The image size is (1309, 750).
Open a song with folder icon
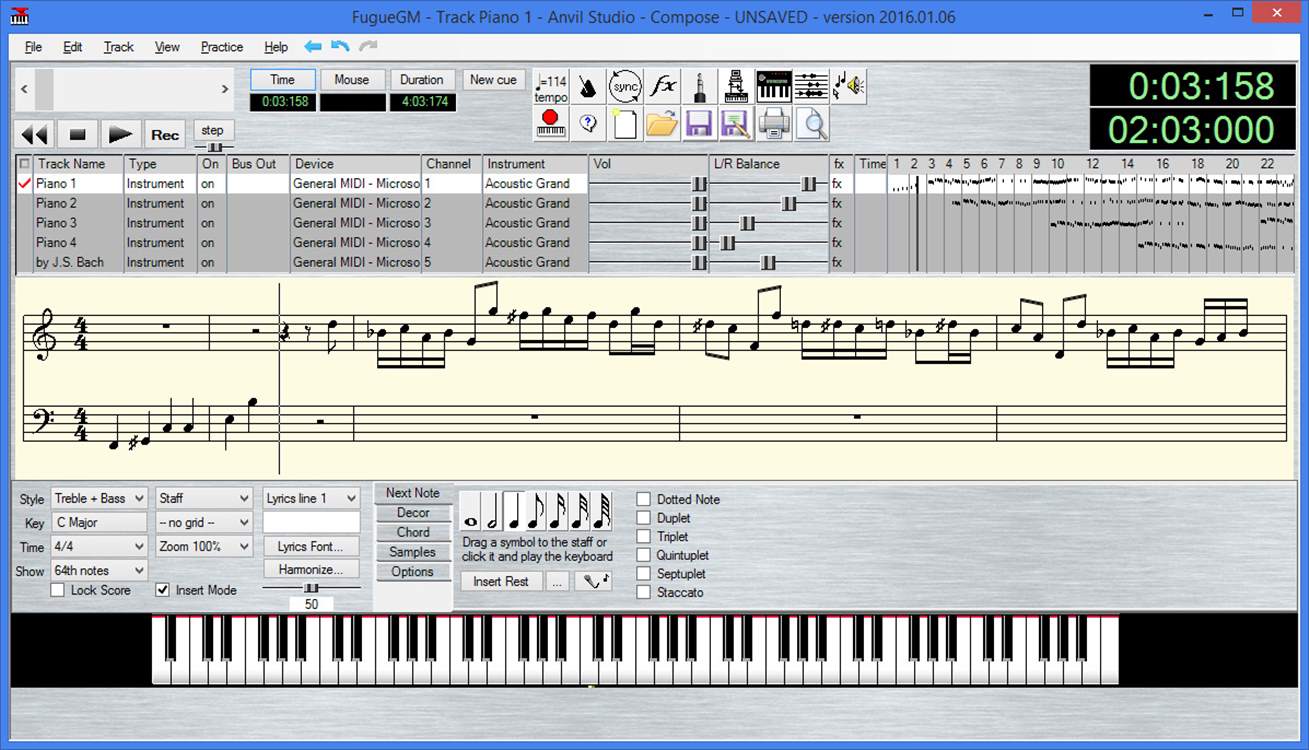[x=662, y=124]
